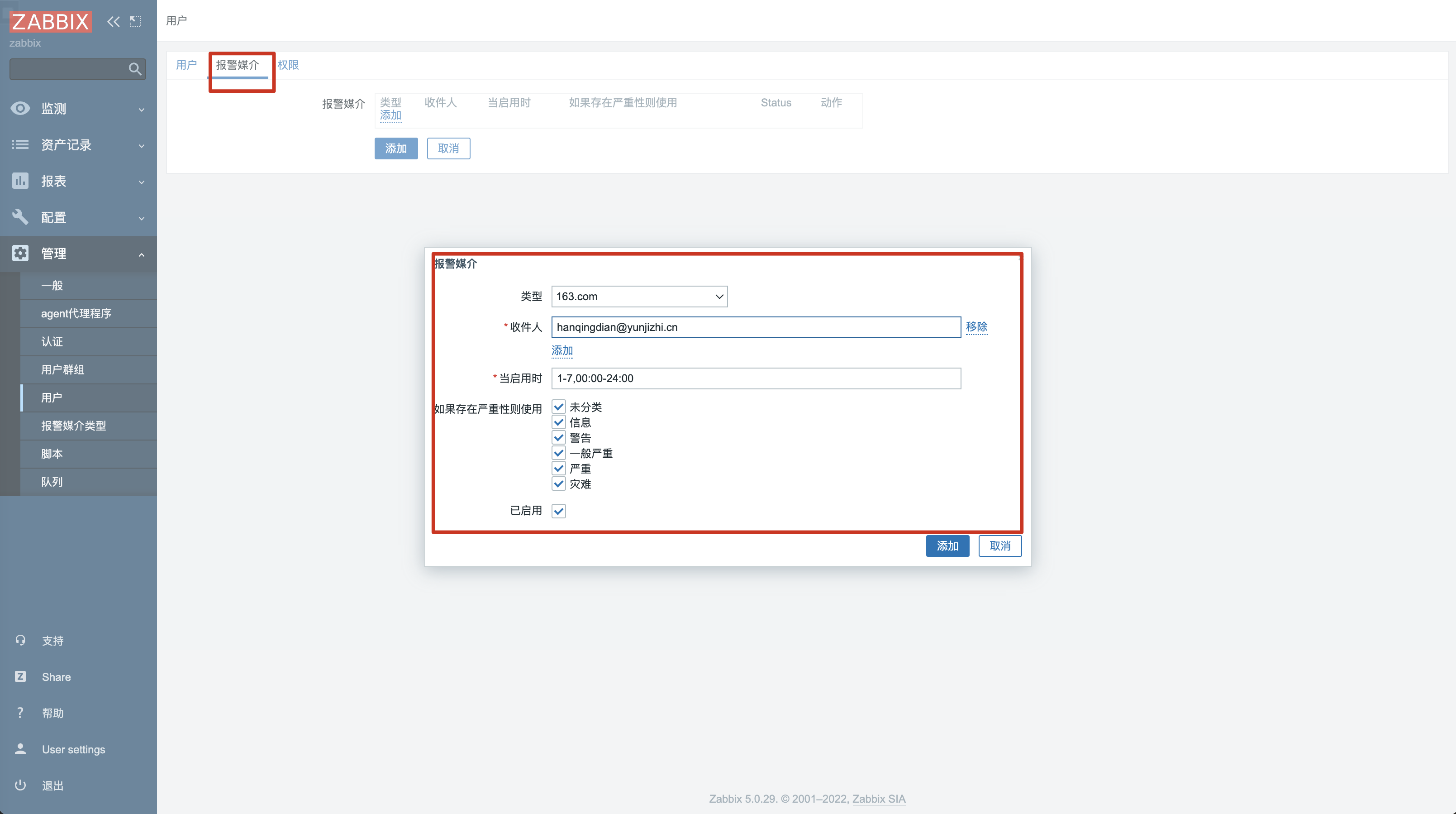This screenshot has height=814, width=1456.
Task: Click 添加 button in the dialog
Action: [947, 546]
